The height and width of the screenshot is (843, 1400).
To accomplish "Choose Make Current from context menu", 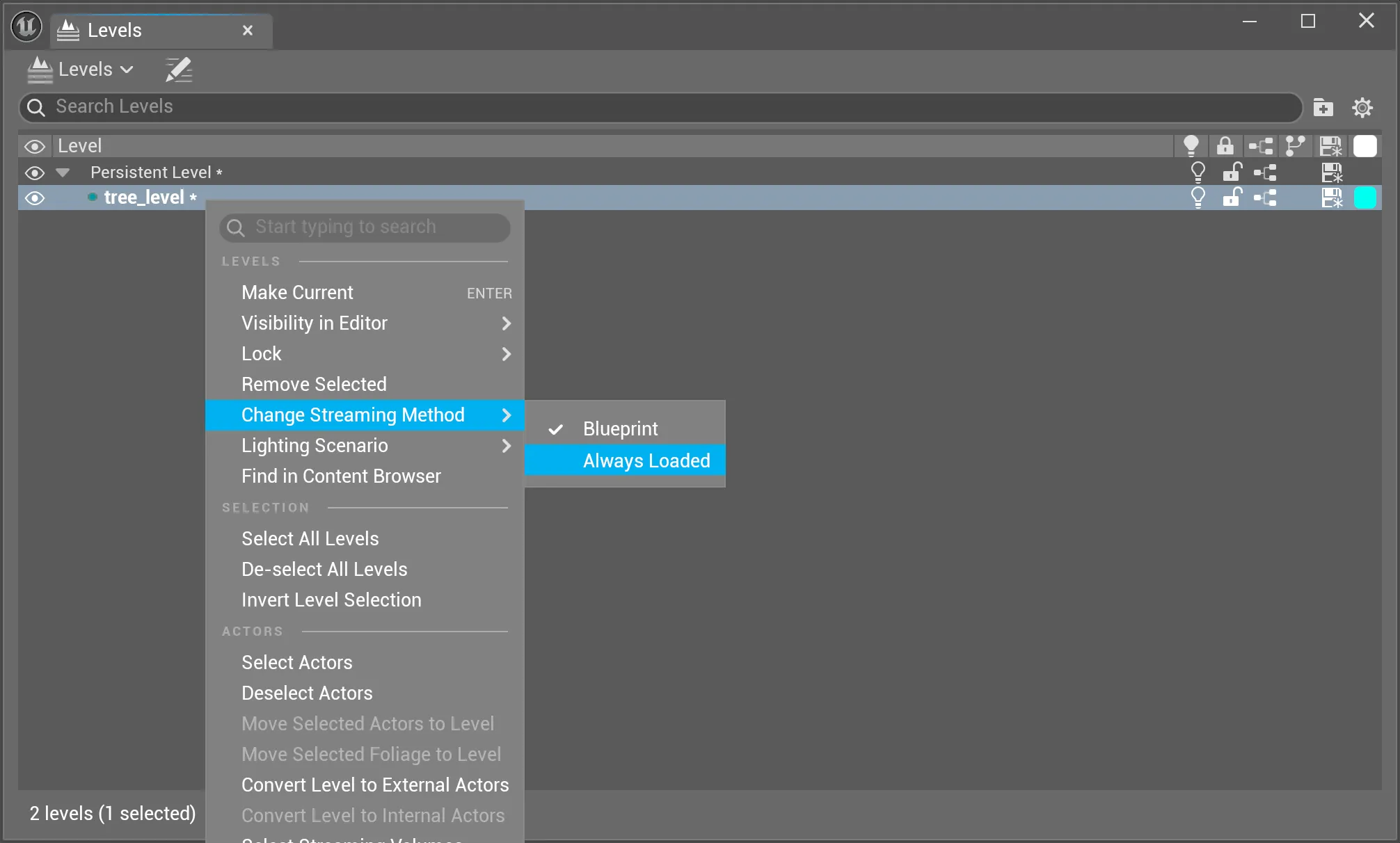I will (x=297, y=293).
